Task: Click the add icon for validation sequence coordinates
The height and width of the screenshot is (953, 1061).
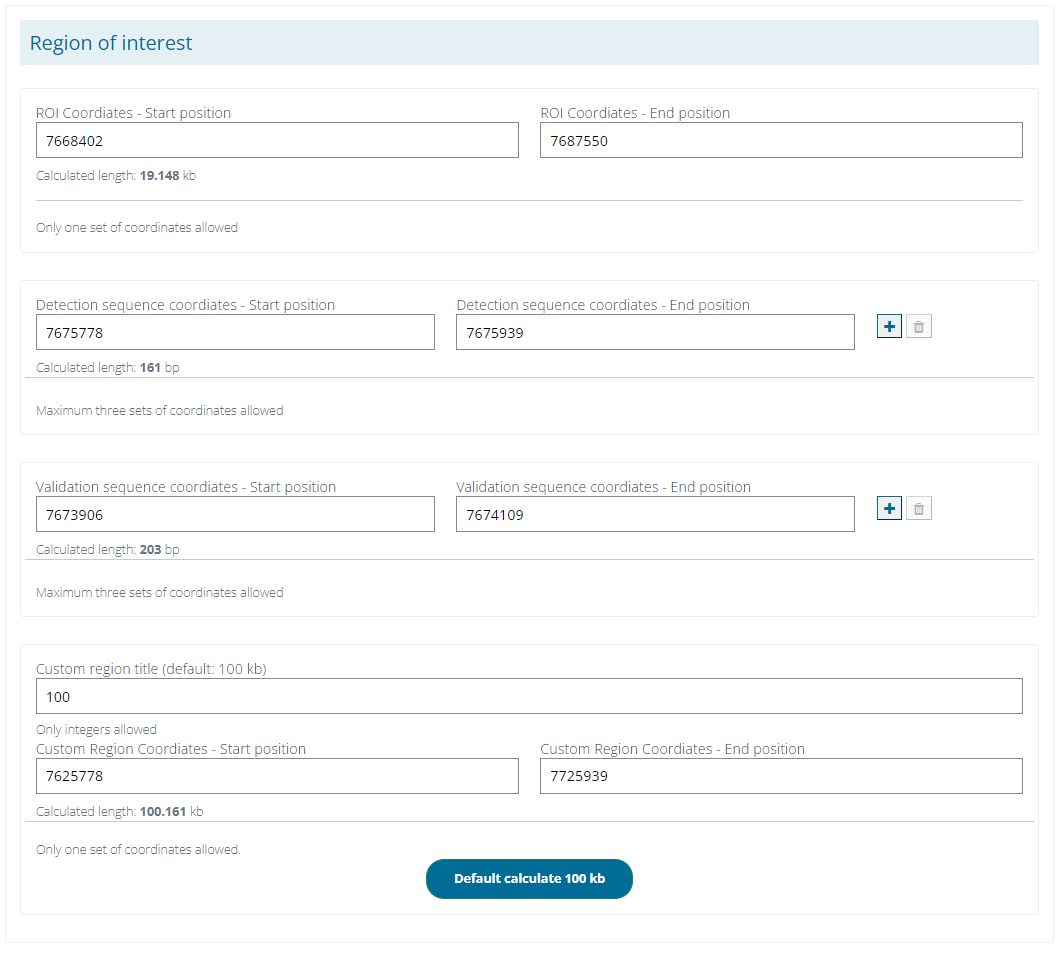Action: click(889, 508)
